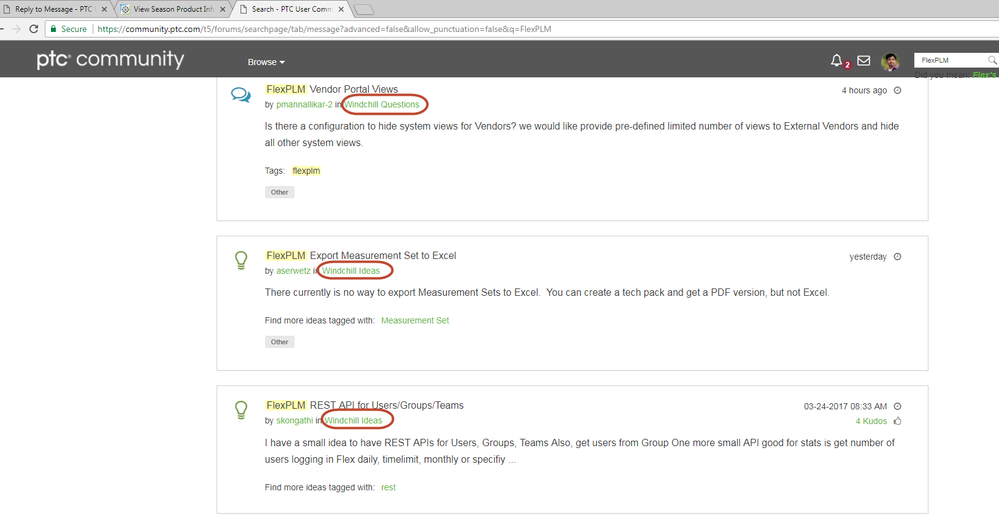Viewport: 999px width, 518px height.
Task: Click Other label under Export Measurement post
Action: [x=279, y=342]
